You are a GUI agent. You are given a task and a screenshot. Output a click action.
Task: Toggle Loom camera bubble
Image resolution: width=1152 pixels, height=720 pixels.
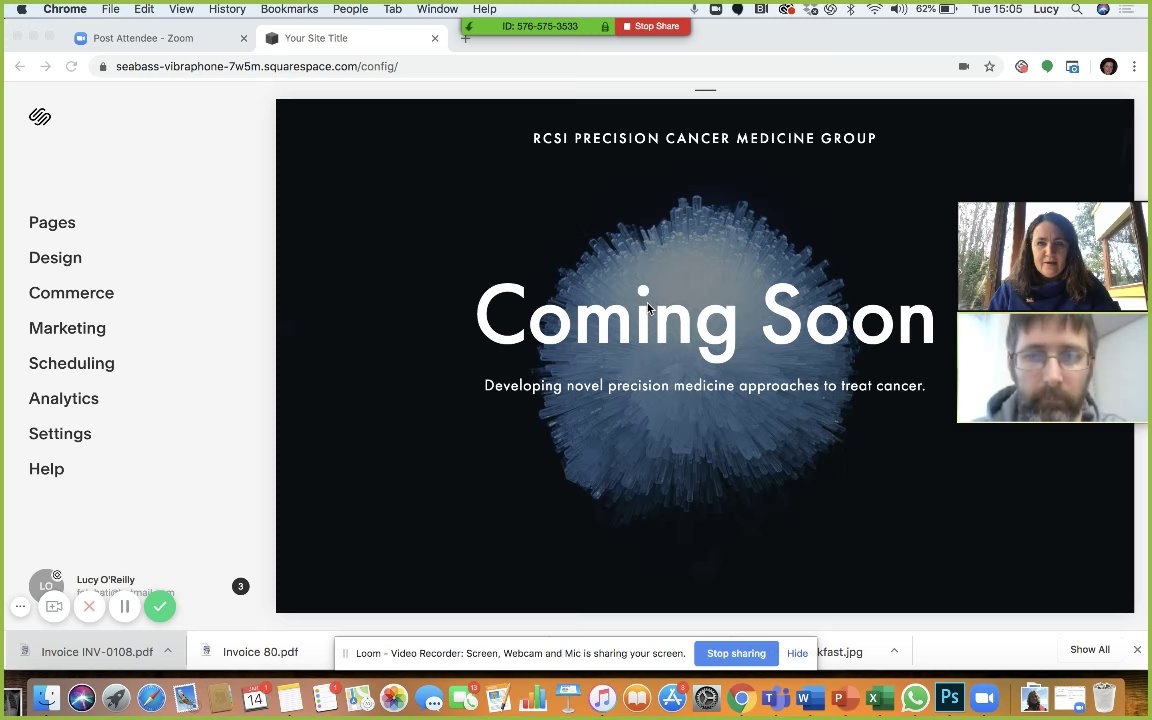[54, 607]
